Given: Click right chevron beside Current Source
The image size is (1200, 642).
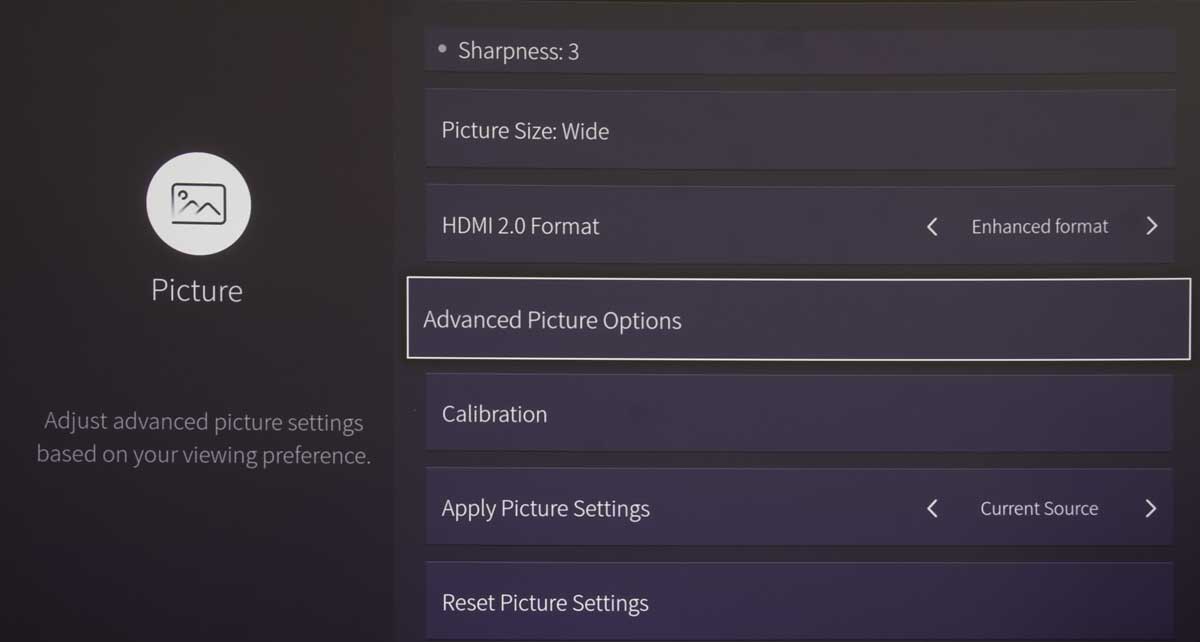Looking at the screenshot, I should (x=1150, y=508).
